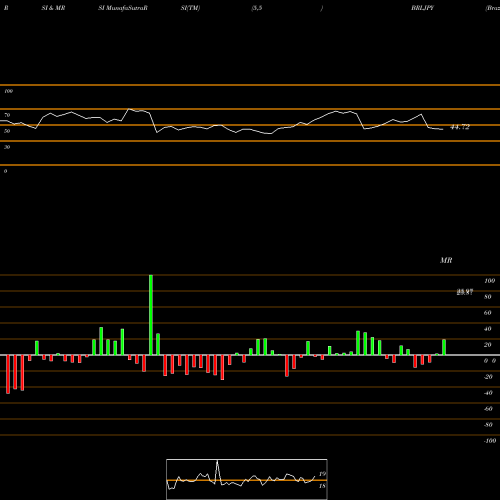Click the MR axis label -20
This screenshot has height=500, width=500.
pos(488,377)
